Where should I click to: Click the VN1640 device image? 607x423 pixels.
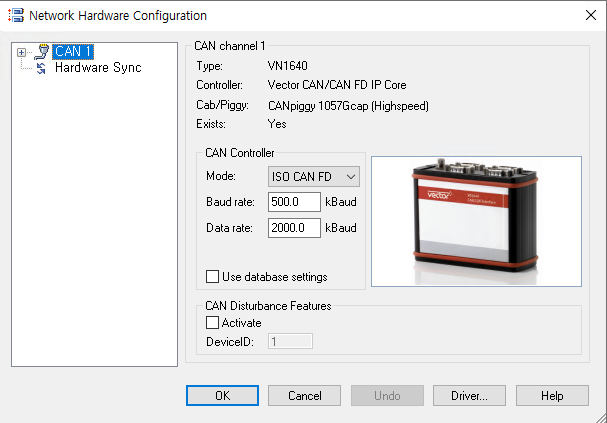pyautogui.click(x=476, y=221)
